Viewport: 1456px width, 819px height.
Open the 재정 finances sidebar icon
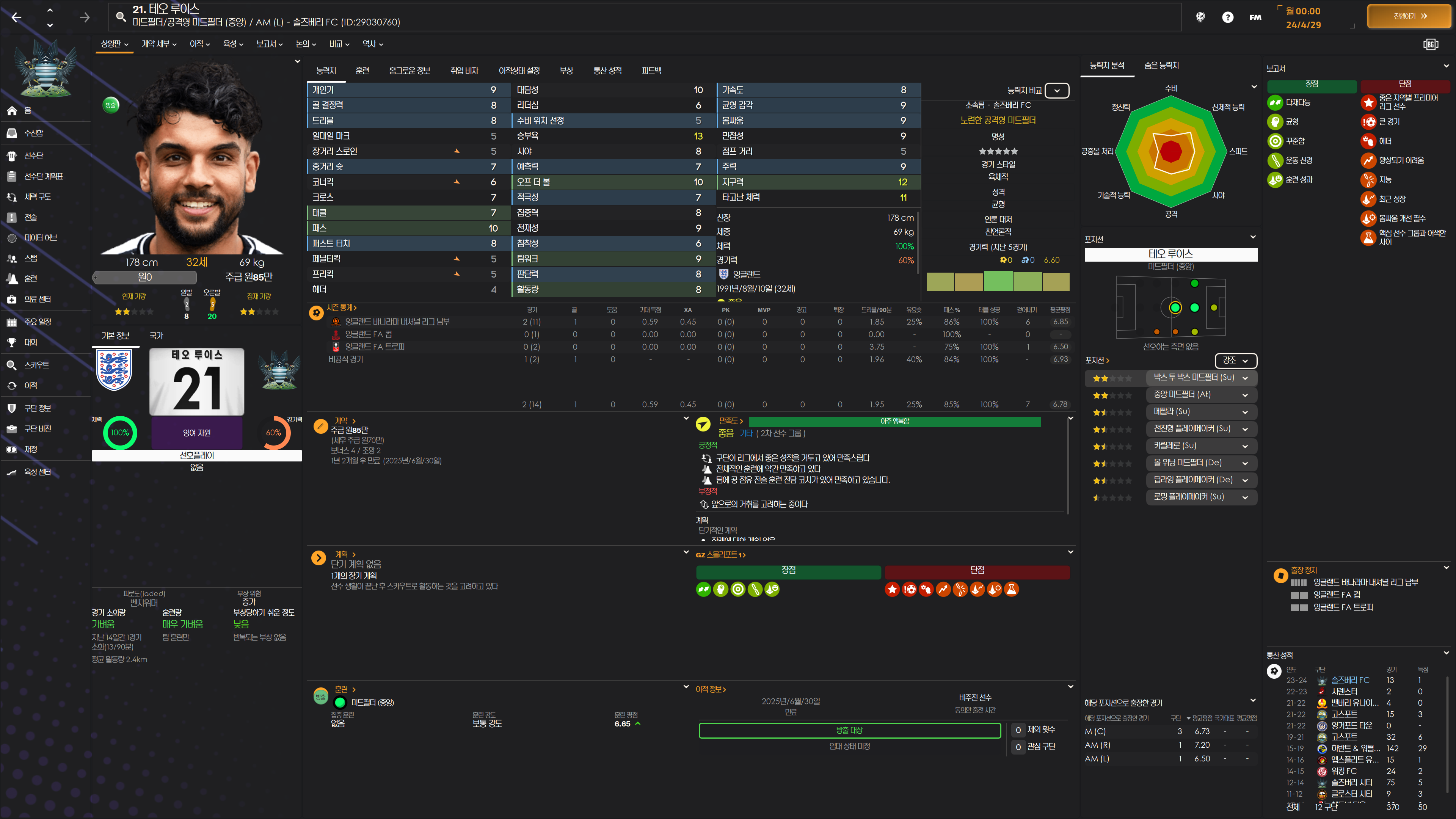[13, 449]
